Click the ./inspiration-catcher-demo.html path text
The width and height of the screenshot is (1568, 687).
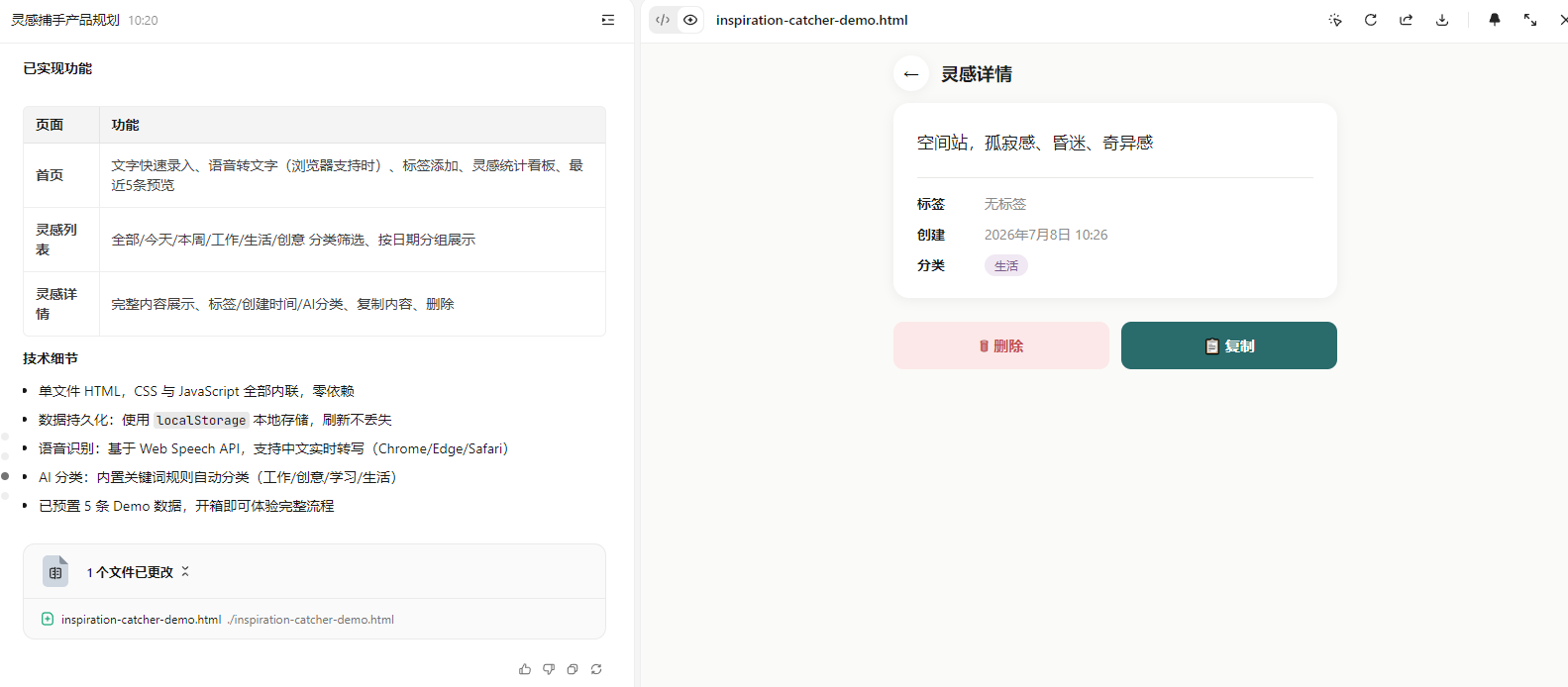[x=311, y=620]
